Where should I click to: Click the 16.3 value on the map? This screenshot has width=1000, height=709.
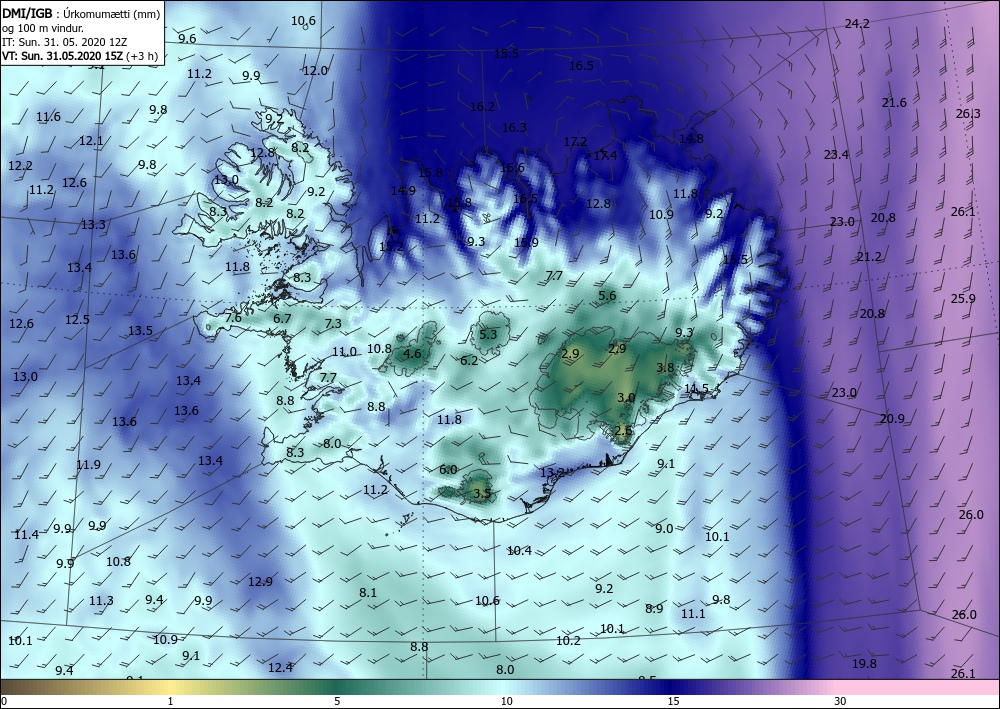(x=513, y=128)
